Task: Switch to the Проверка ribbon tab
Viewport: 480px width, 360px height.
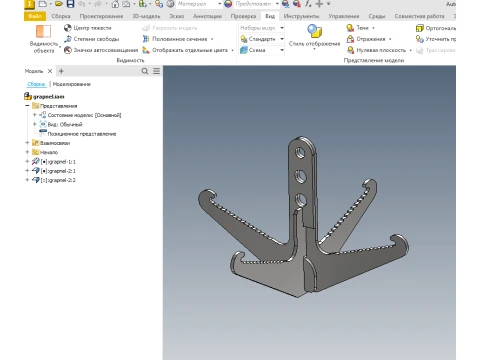Action: click(x=243, y=16)
